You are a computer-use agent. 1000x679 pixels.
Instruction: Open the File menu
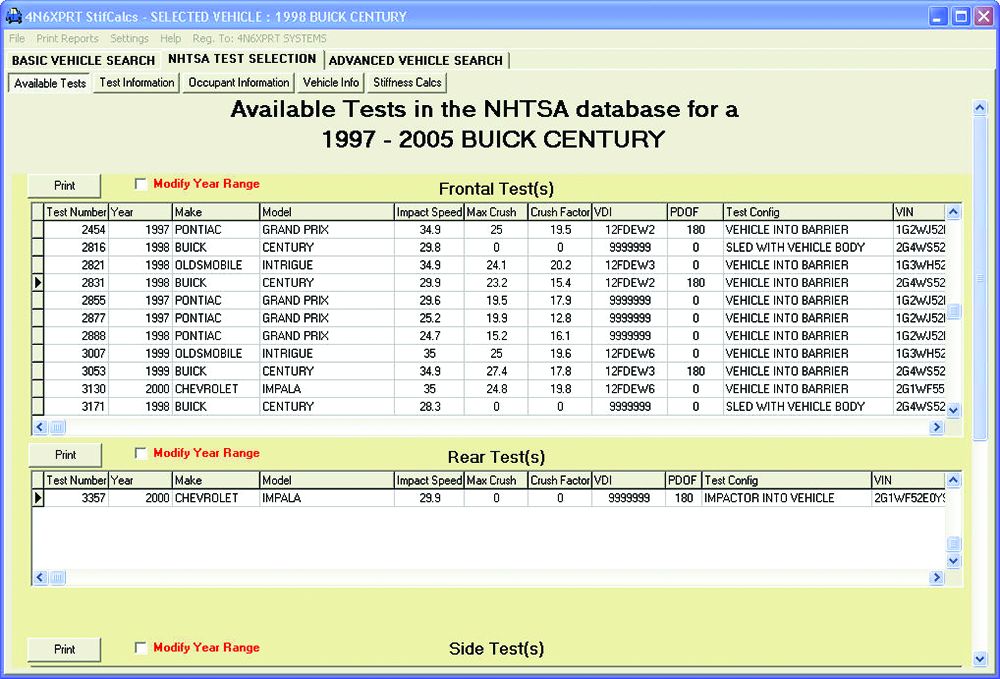(16, 39)
